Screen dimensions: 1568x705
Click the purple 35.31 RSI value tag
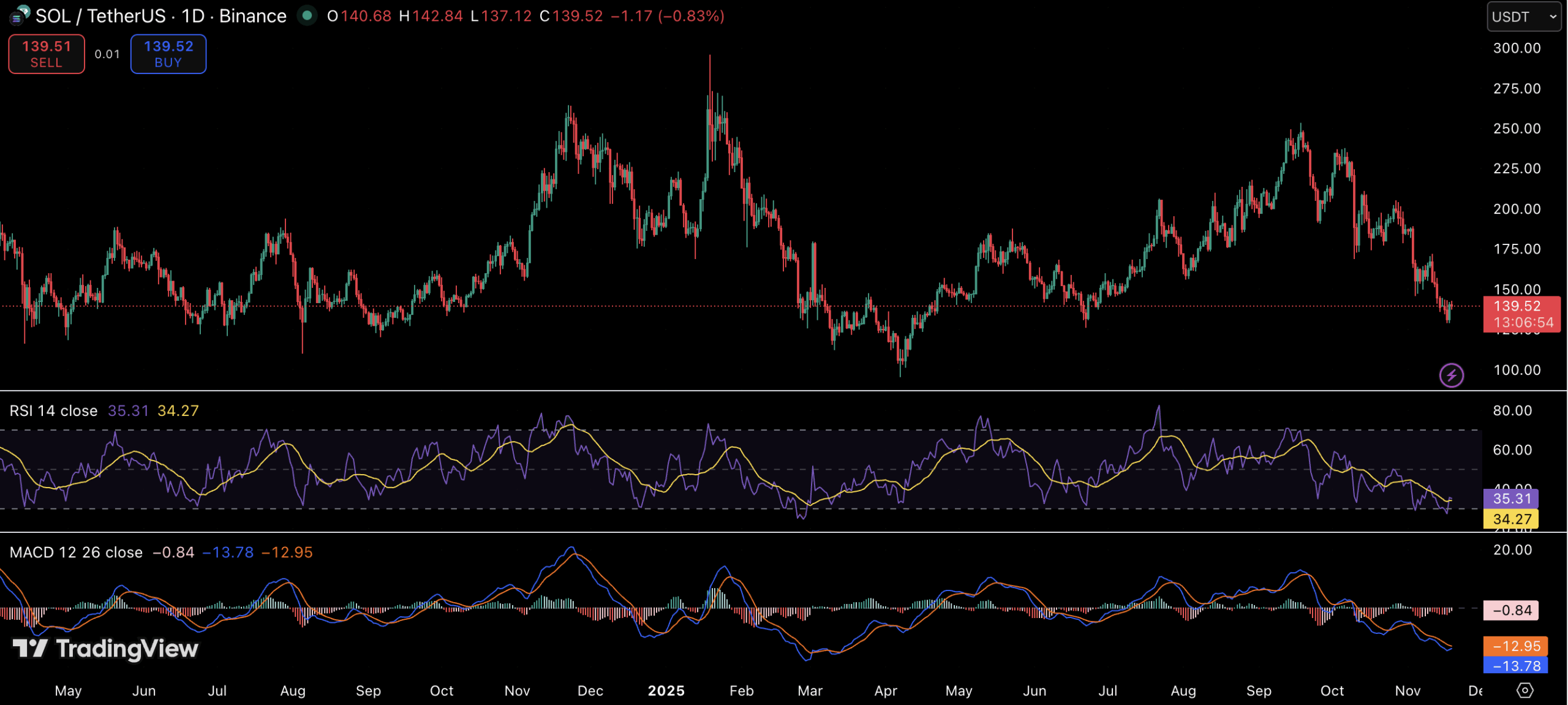(1510, 498)
